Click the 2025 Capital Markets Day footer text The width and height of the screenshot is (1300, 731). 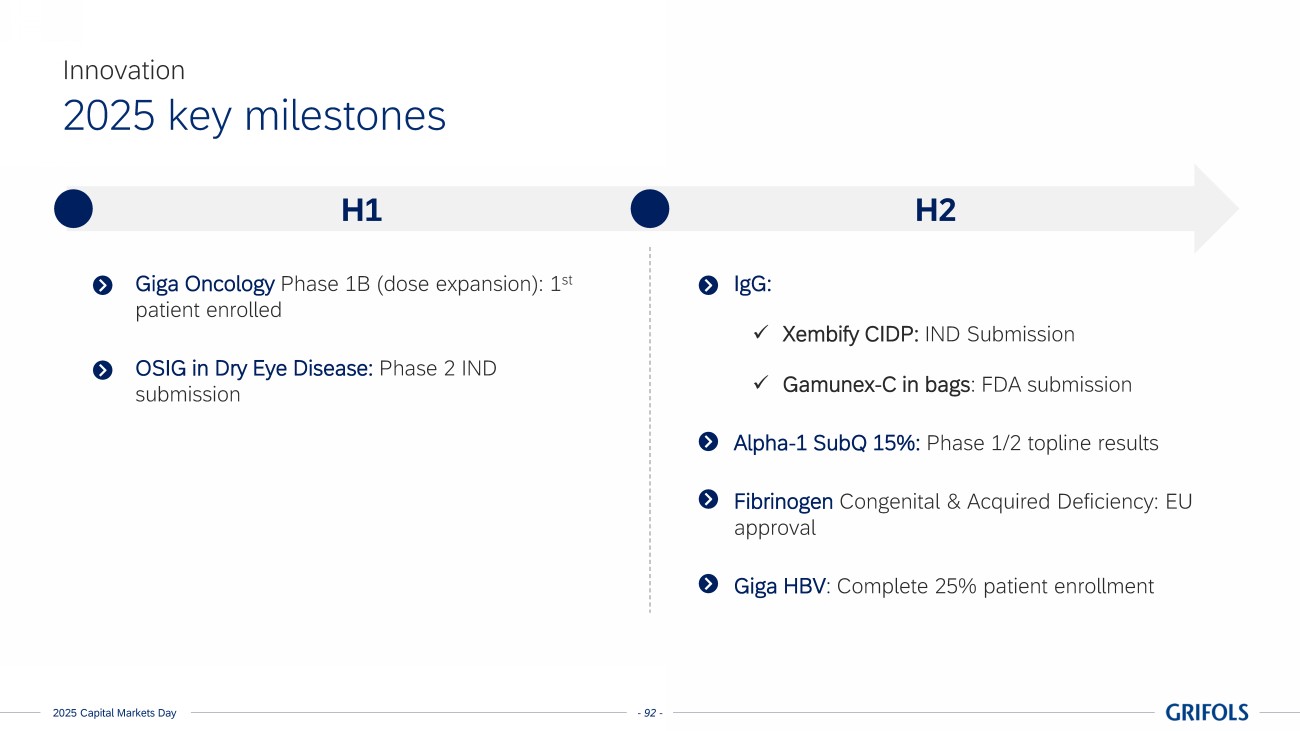[114, 713]
